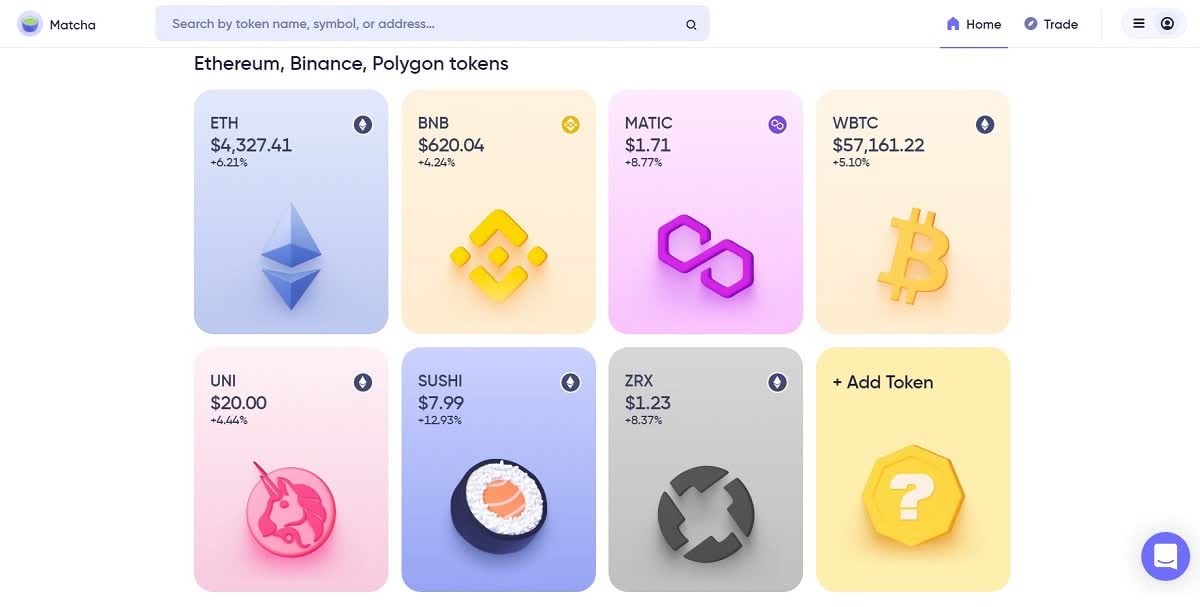Click the Ethereum badge on SUSHI card
Viewport: 1200px width, 607px height.
click(x=570, y=383)
